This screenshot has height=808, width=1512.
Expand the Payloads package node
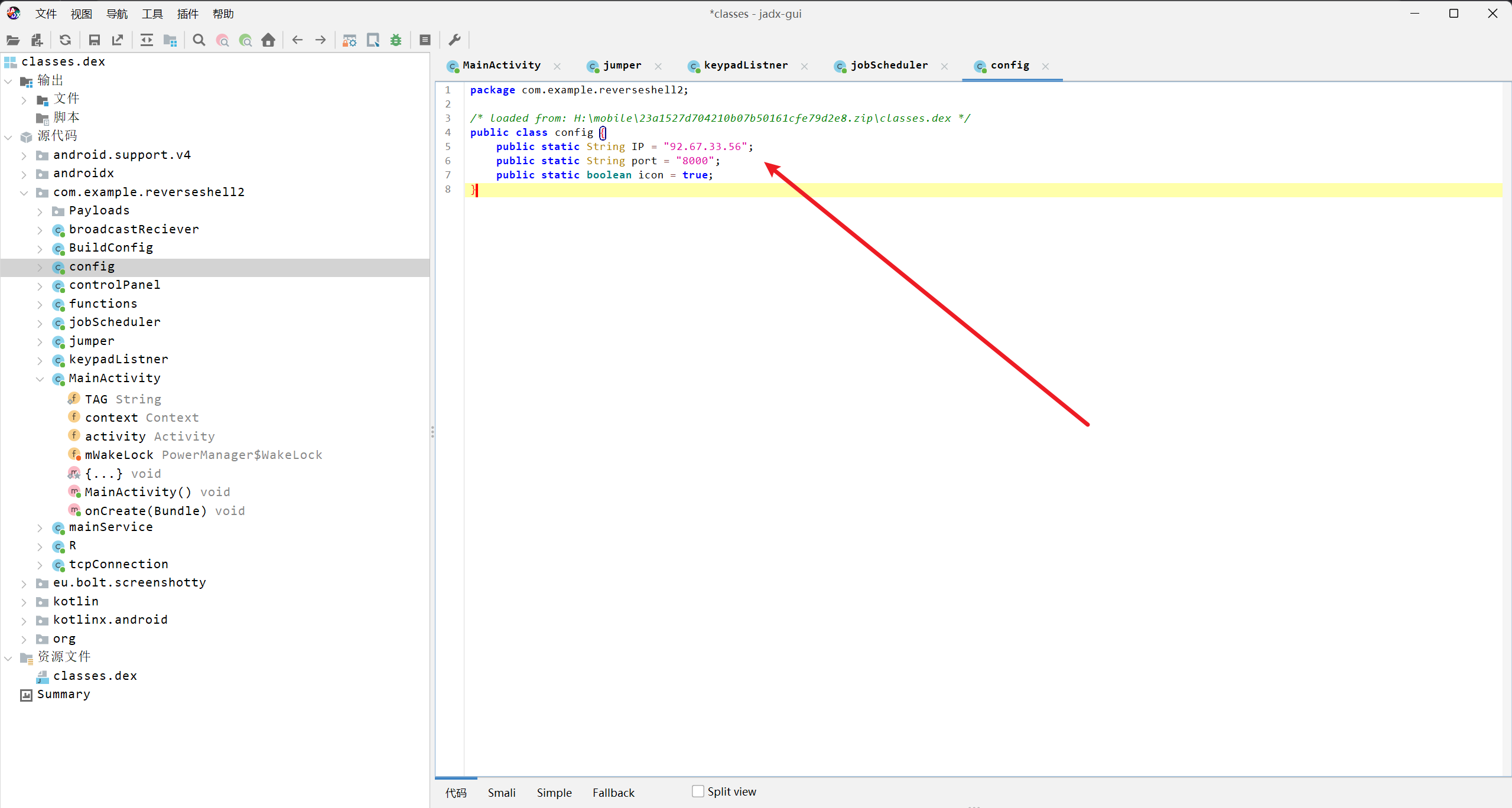click(x=40, y=211)
